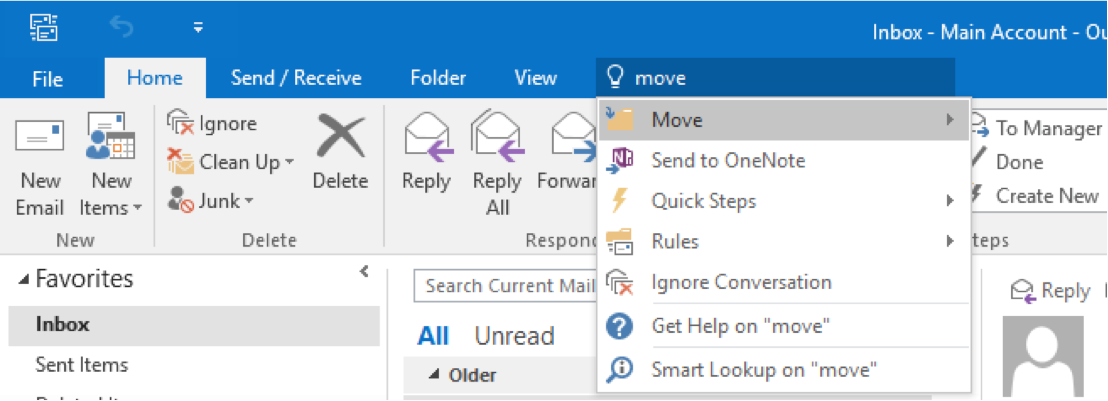This screenshot has height=401, width=1108.
Task: Click the lightbulb Tell Me icon
Action: coord(615,78)
